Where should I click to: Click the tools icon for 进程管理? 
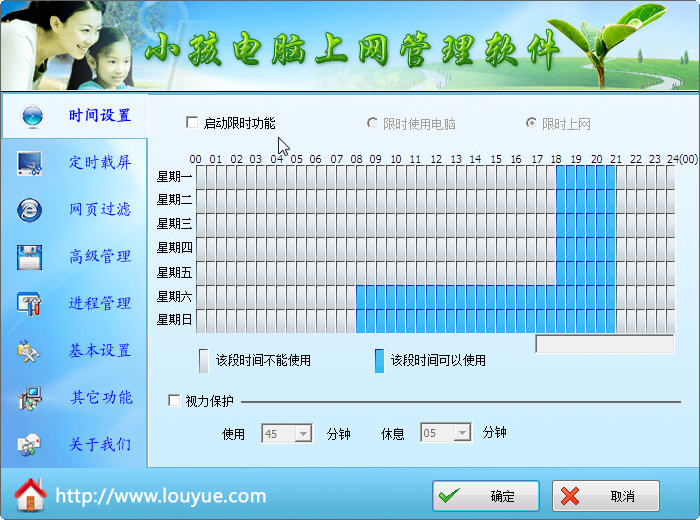click(29, 304)
